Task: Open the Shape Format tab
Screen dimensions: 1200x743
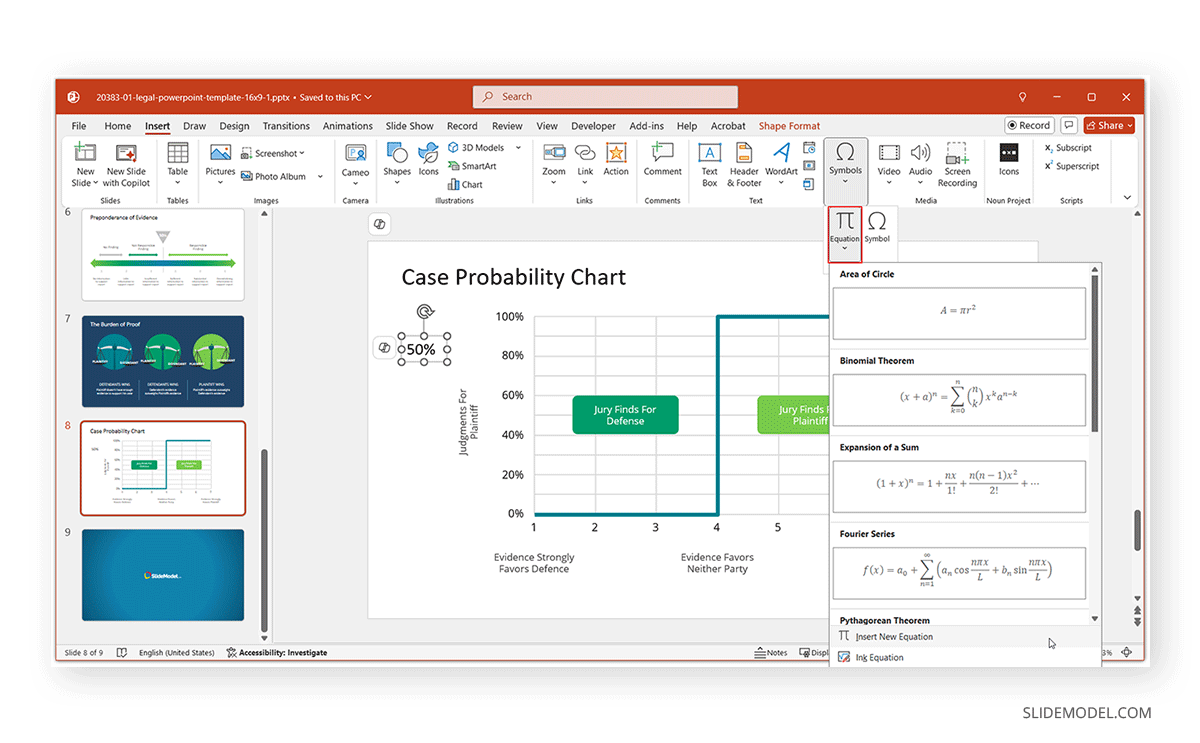Action: [789, 126]
